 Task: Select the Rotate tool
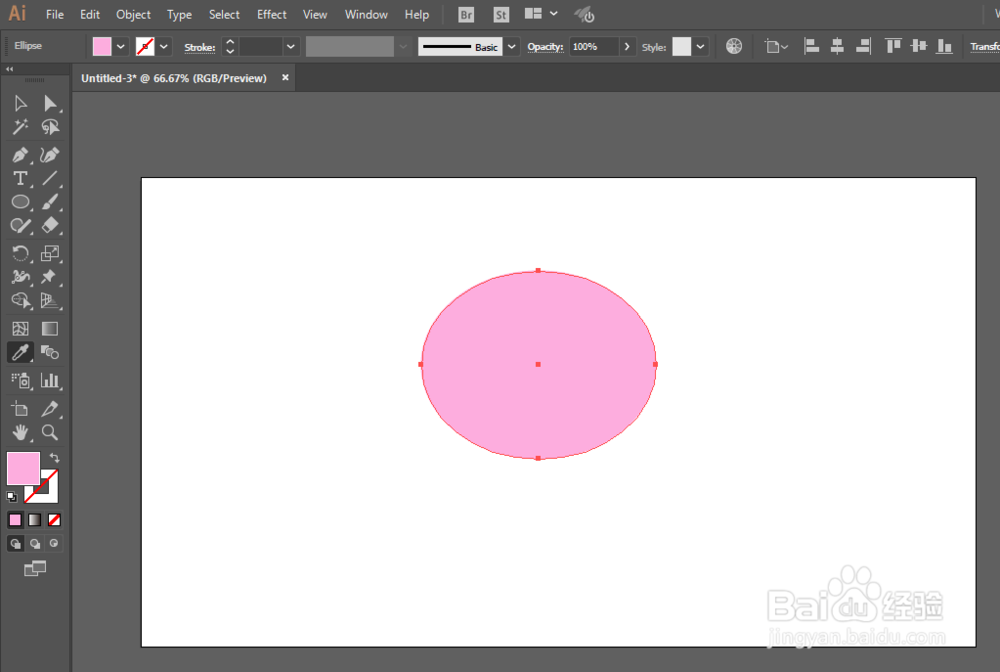click(x=20, y=253)
